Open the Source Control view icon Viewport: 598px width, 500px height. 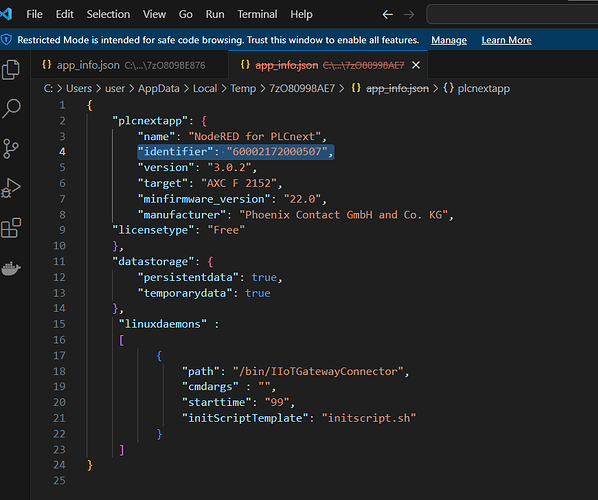tap(11, 148)
